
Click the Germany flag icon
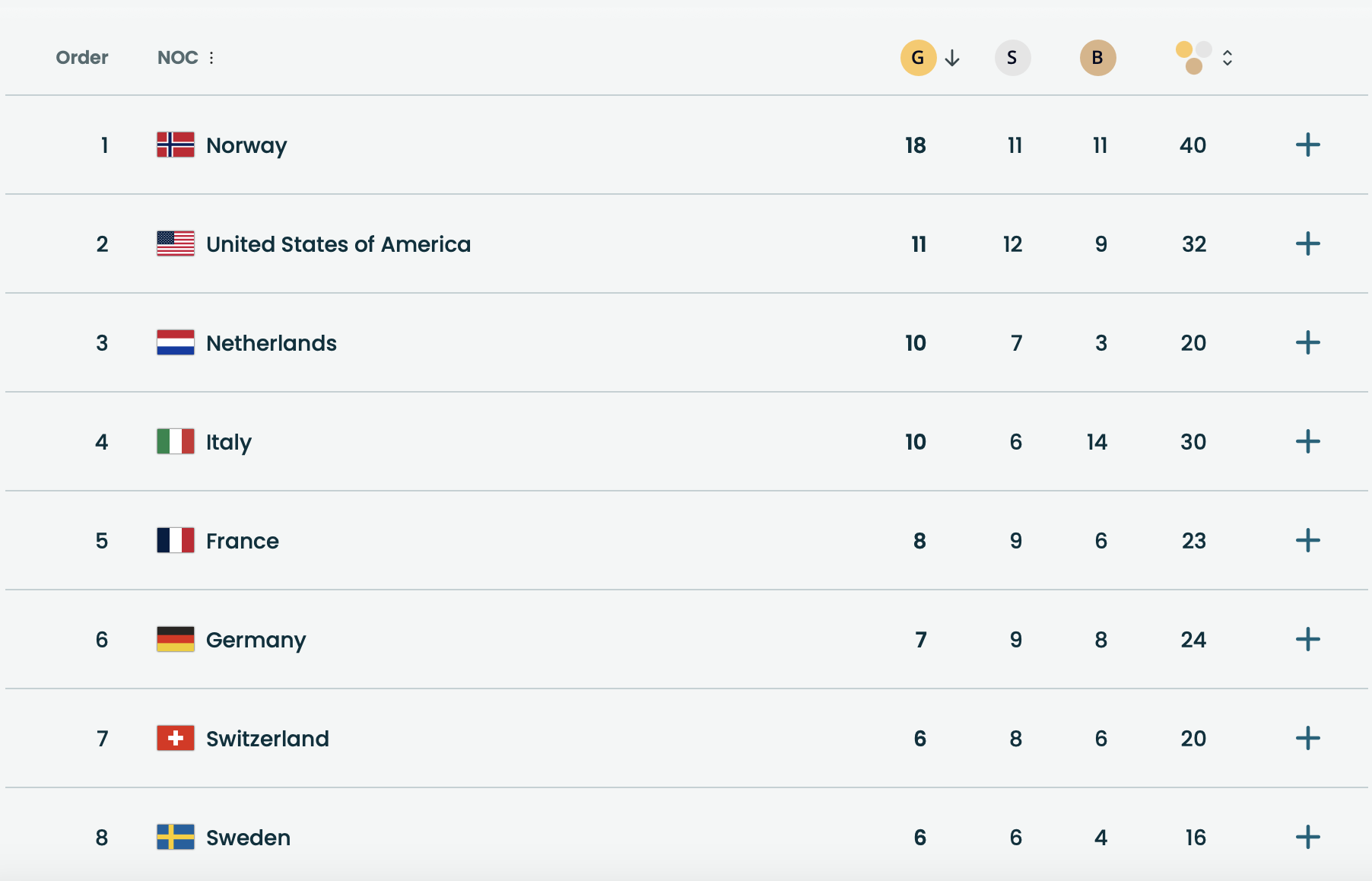click(x=176, y=639)
